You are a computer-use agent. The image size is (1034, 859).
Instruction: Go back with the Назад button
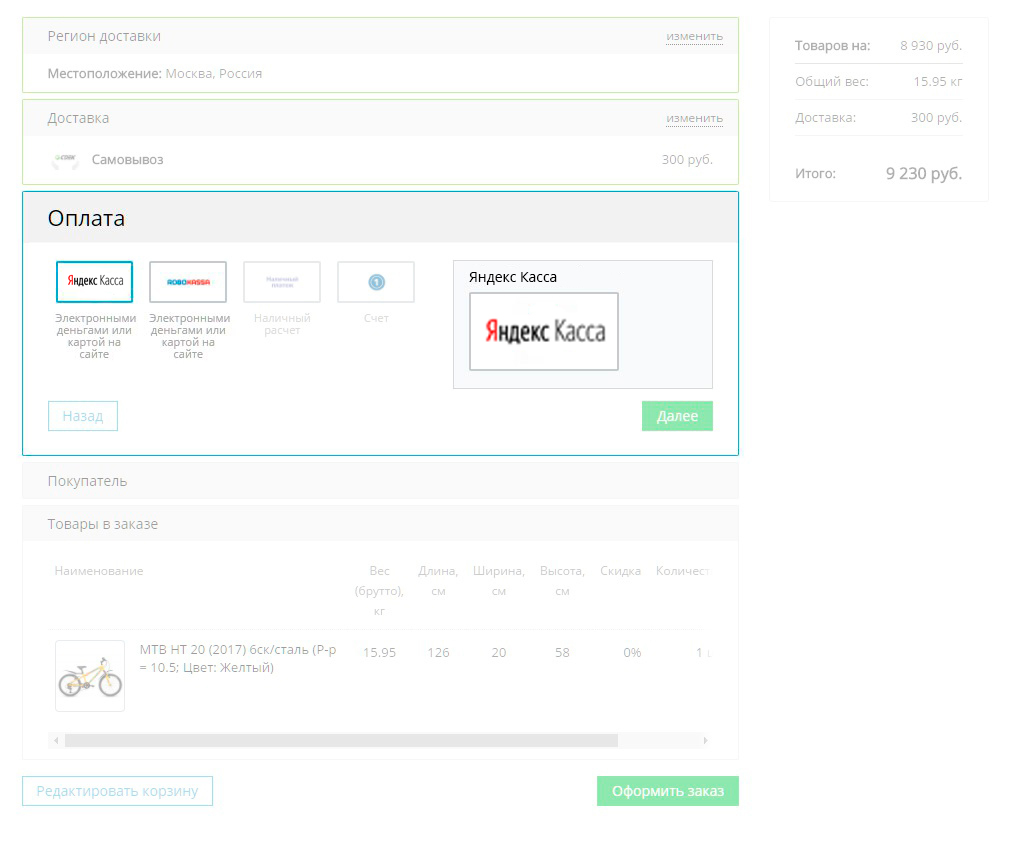point(83,416)
